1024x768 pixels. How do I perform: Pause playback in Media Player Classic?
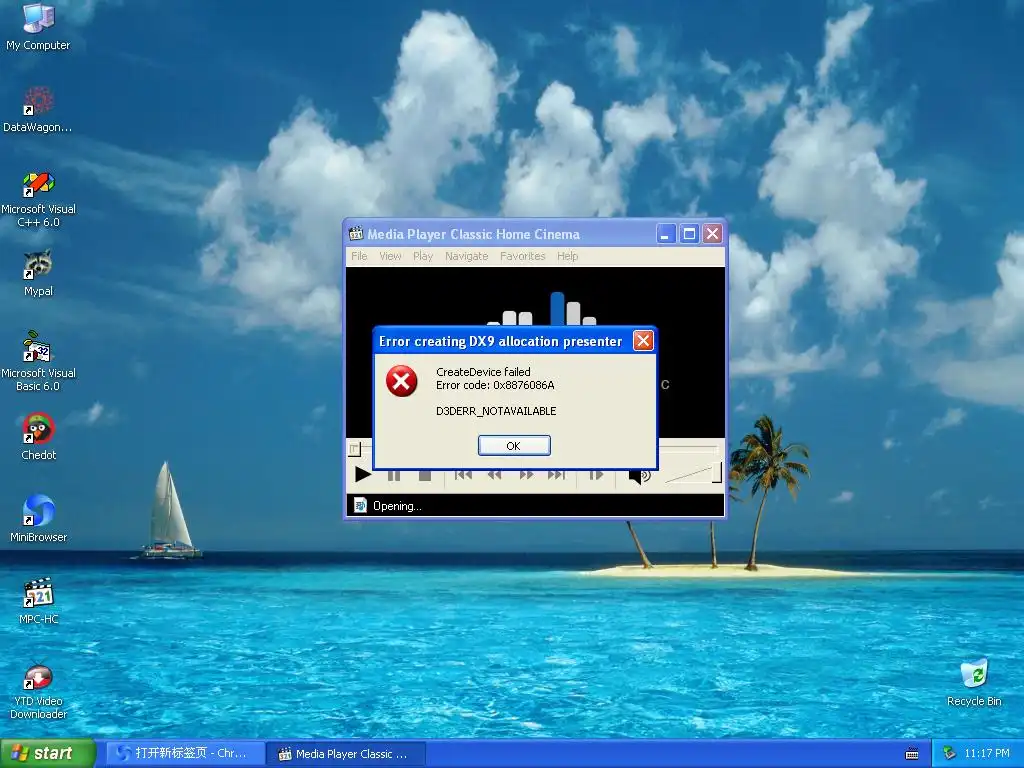(x=394, y=475)
